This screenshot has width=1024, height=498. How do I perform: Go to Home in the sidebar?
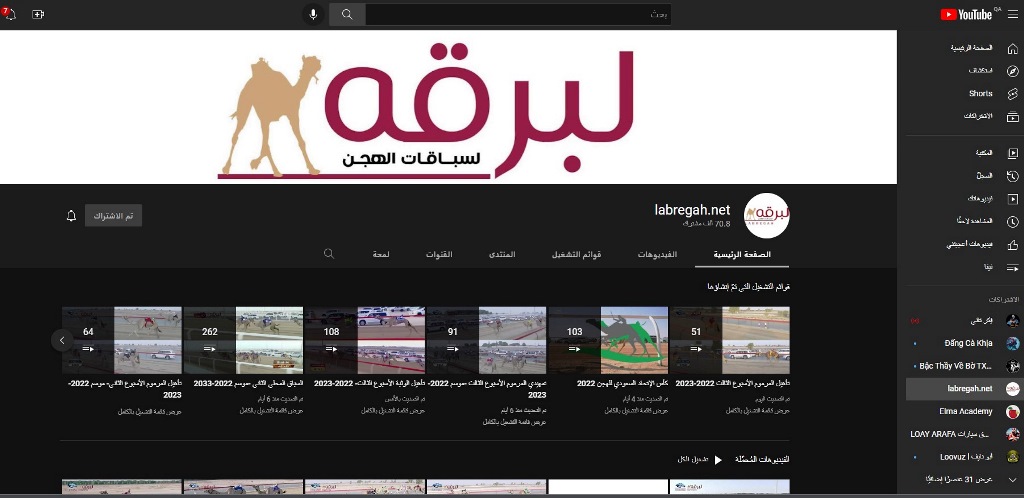tap(965, 48)
